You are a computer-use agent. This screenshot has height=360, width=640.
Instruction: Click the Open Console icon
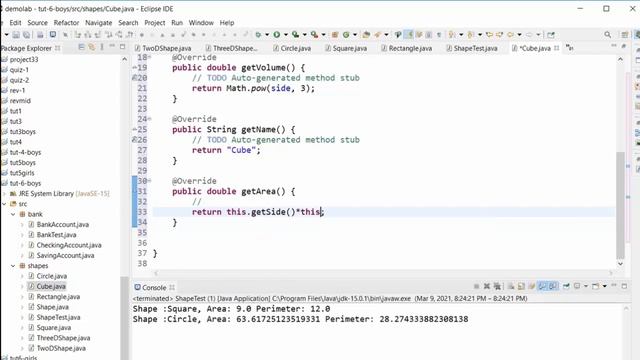(596, 286)
